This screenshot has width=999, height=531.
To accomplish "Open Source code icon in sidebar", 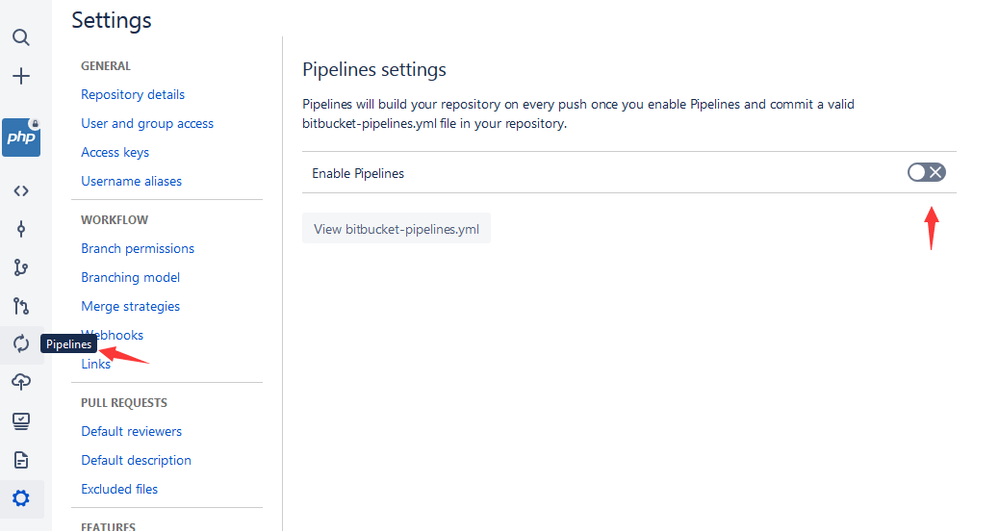I will click(x=21, y=191).
